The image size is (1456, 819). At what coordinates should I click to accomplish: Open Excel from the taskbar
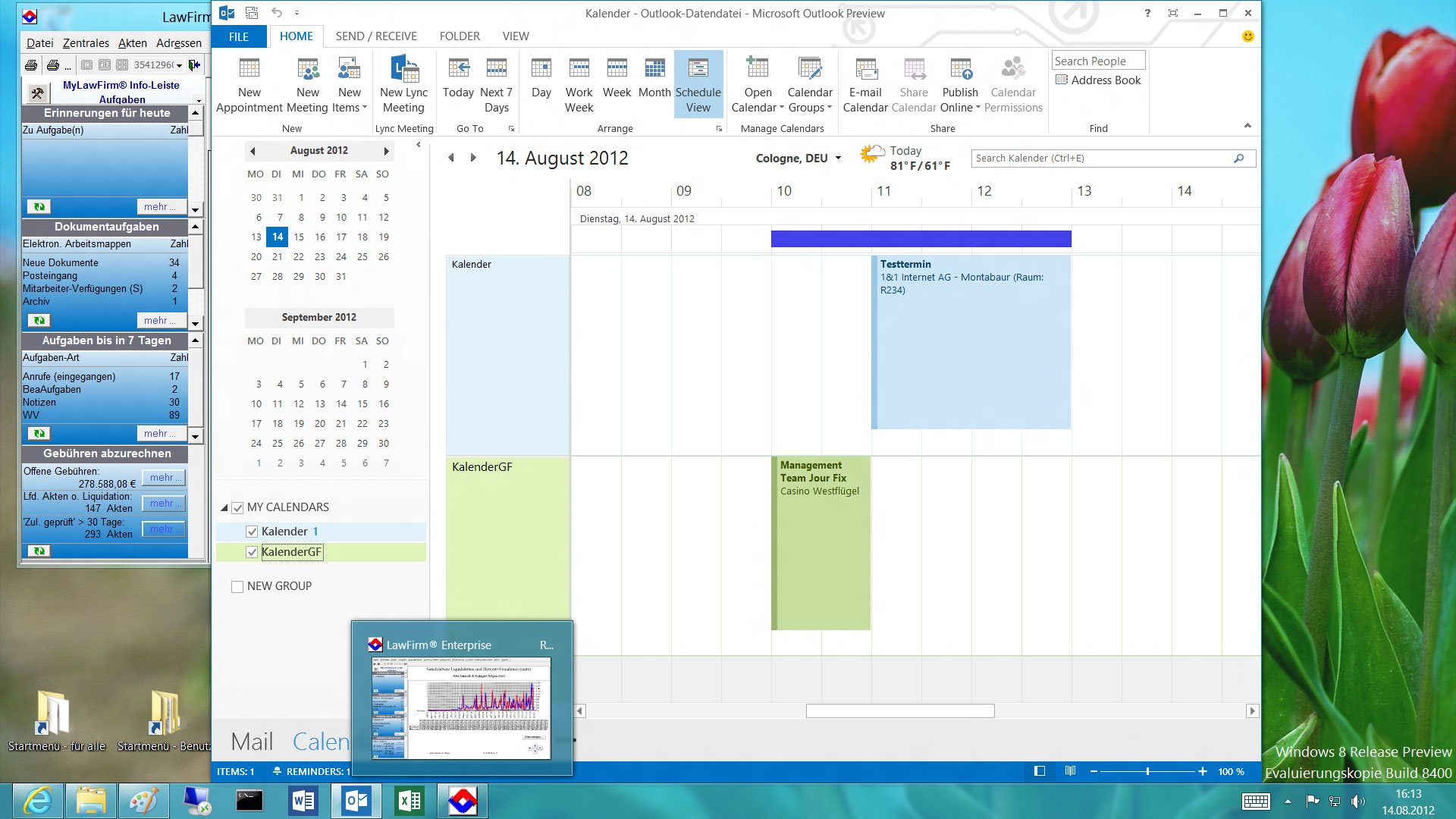[409, 801]
